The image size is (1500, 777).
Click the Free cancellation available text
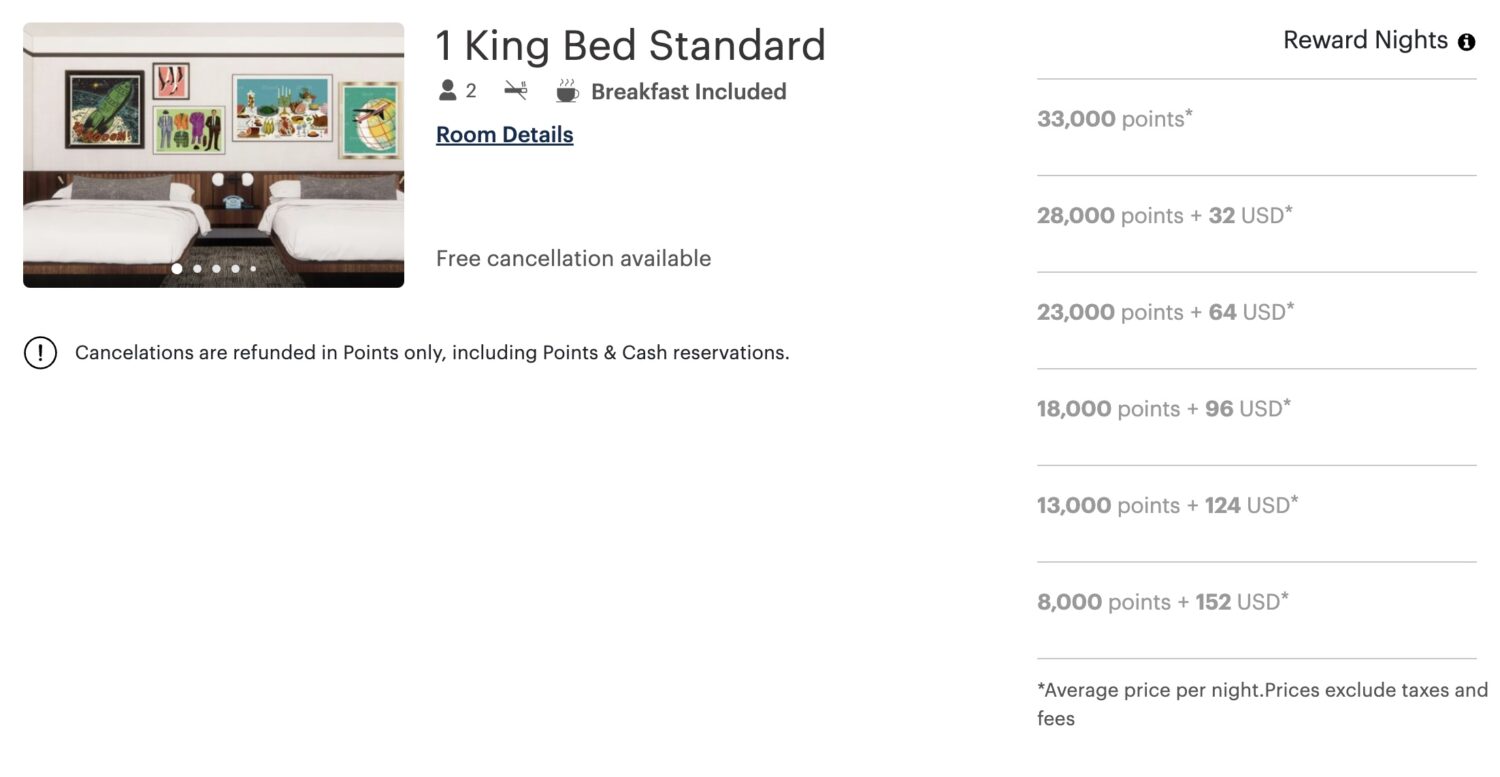click(x=572, y=258)
